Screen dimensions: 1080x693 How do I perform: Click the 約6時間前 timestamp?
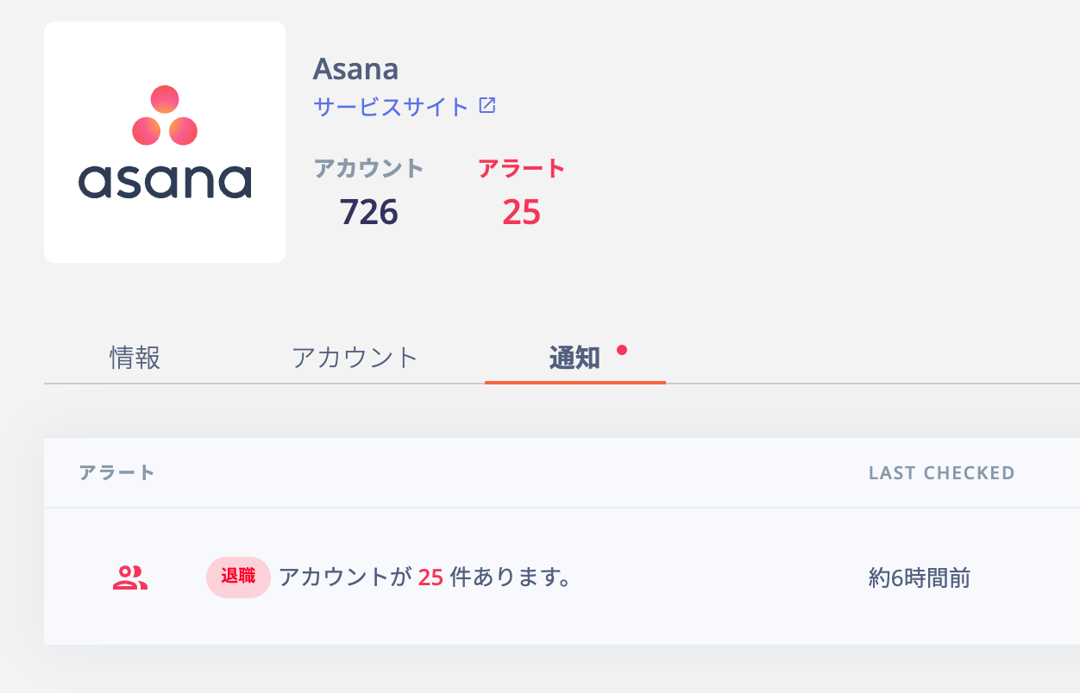(920, 577)
